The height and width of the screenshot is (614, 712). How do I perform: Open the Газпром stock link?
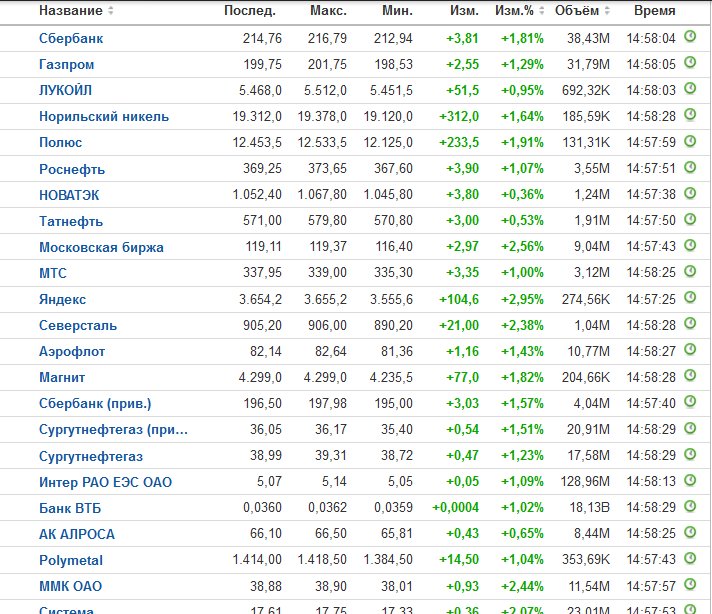pyautogui.click(x=67, y=64)
